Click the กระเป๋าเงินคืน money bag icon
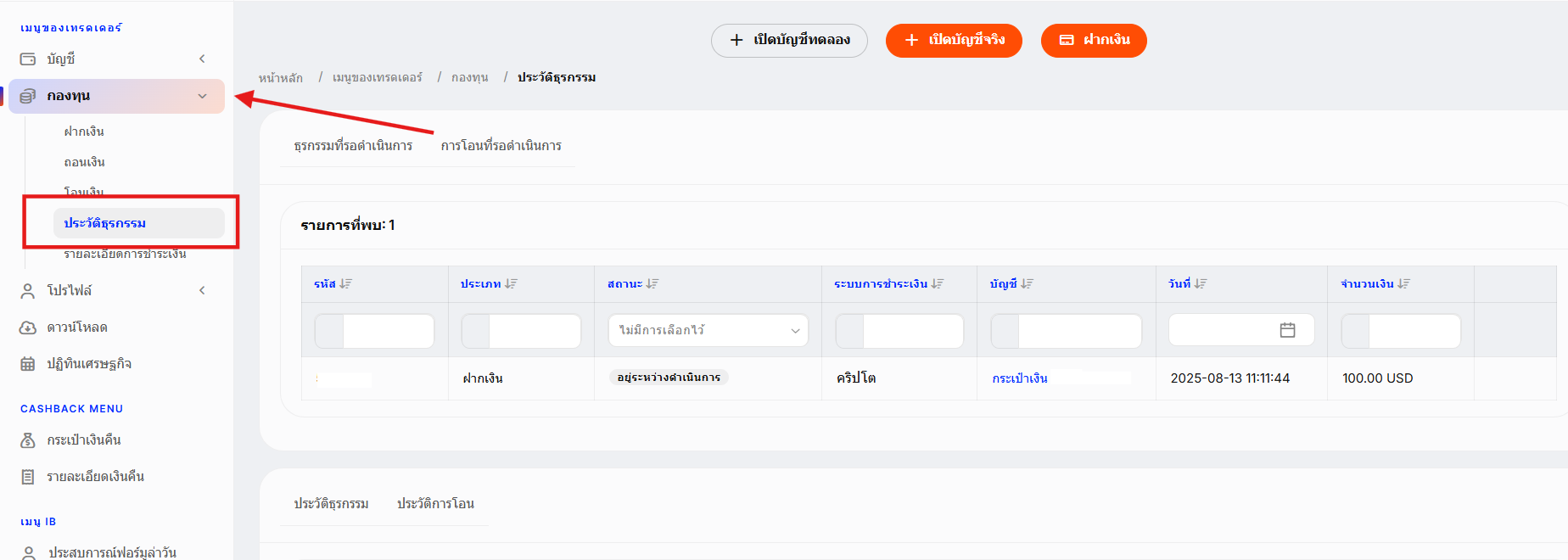 pyautogui.click(x=28, y=440)
